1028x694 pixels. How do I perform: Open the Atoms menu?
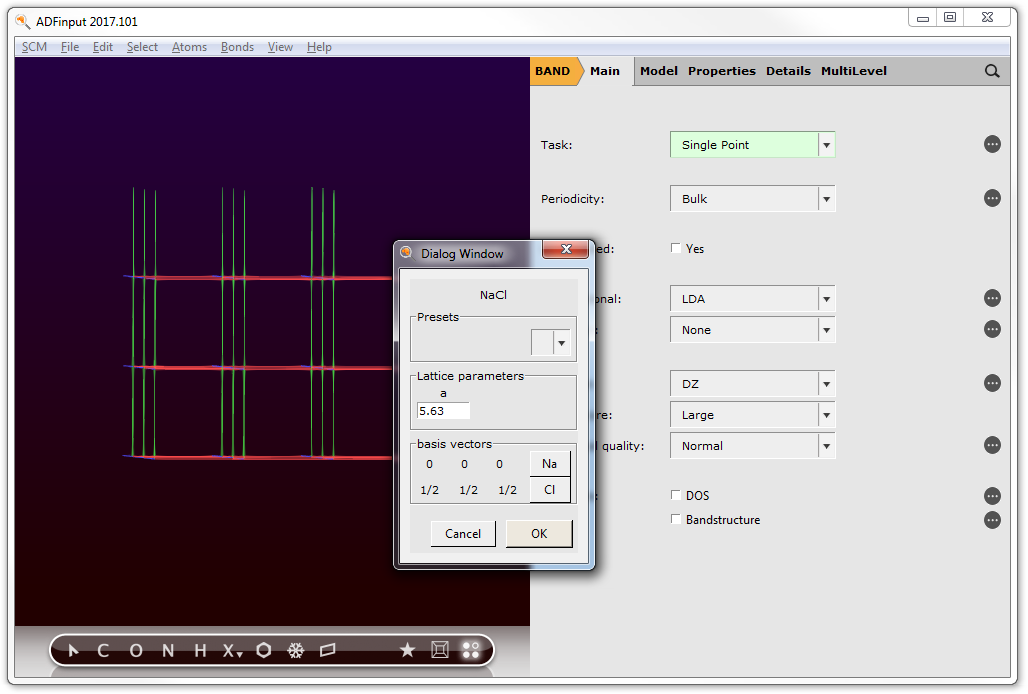(189, 47)
